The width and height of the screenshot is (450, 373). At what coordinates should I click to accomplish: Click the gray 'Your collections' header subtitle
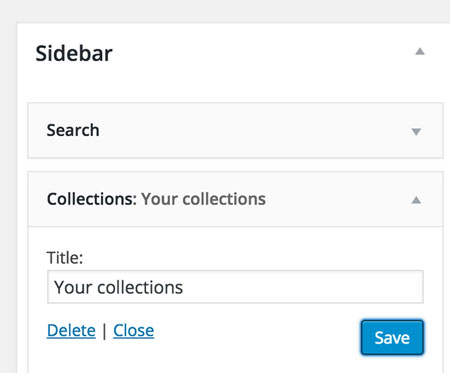click(x=203, y=199)
